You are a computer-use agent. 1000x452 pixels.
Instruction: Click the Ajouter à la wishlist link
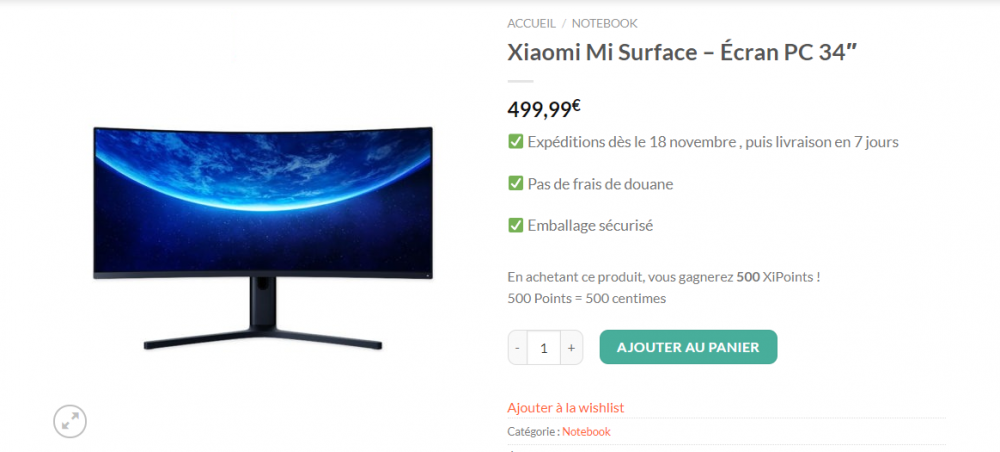pyautogui.click(x=566, y=407)
